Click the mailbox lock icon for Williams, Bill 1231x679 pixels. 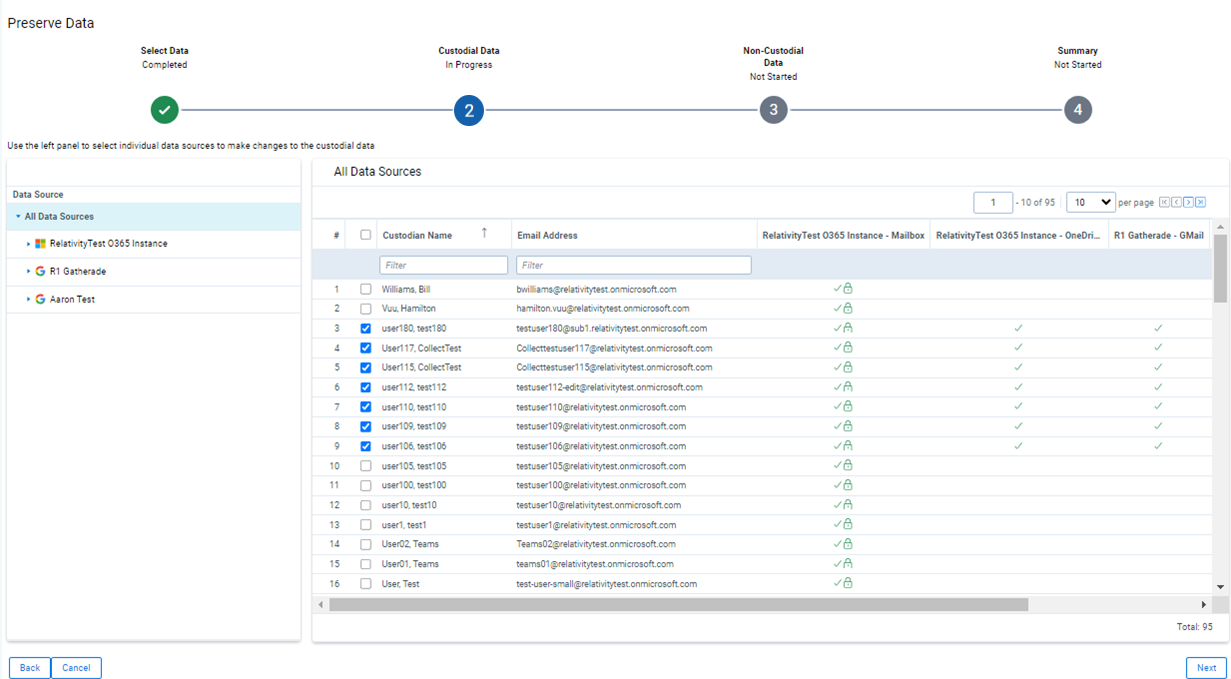848,288
